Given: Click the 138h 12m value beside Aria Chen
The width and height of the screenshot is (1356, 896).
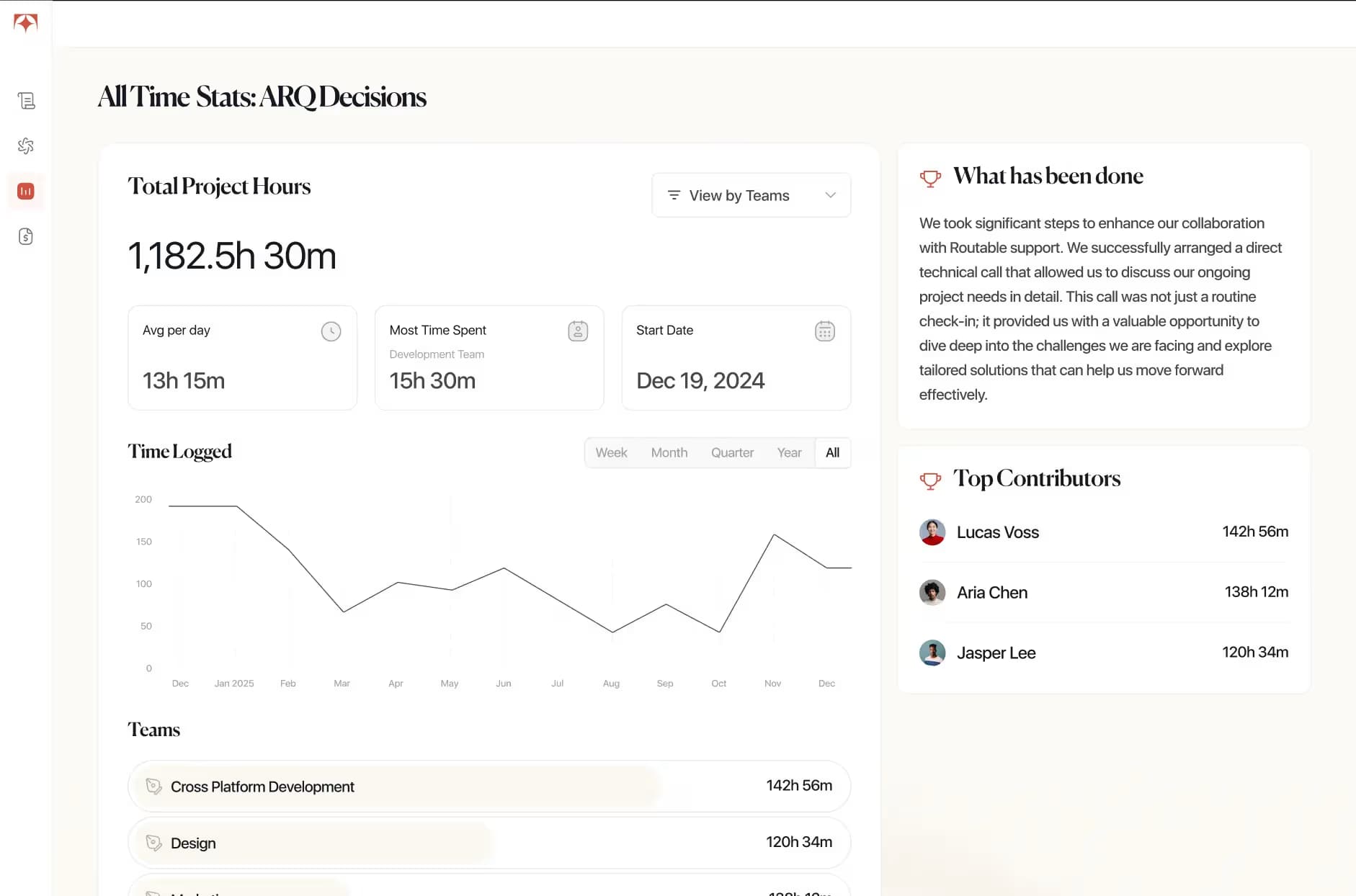Looking at the screenshot, I should 1257,592.
